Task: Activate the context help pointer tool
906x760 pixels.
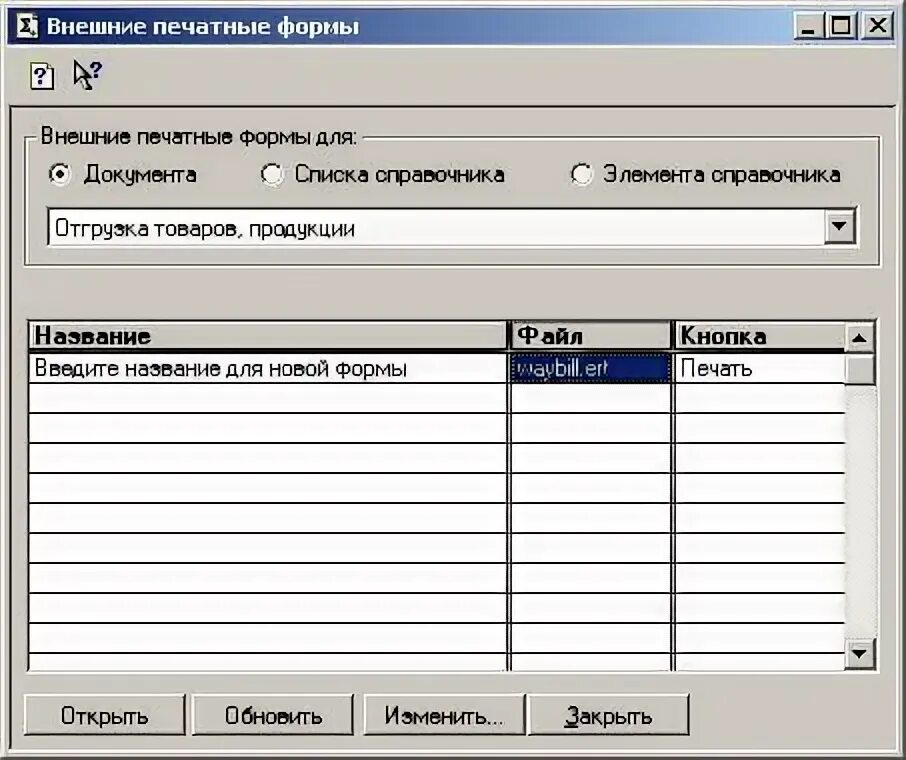Action: click(87, 75)
